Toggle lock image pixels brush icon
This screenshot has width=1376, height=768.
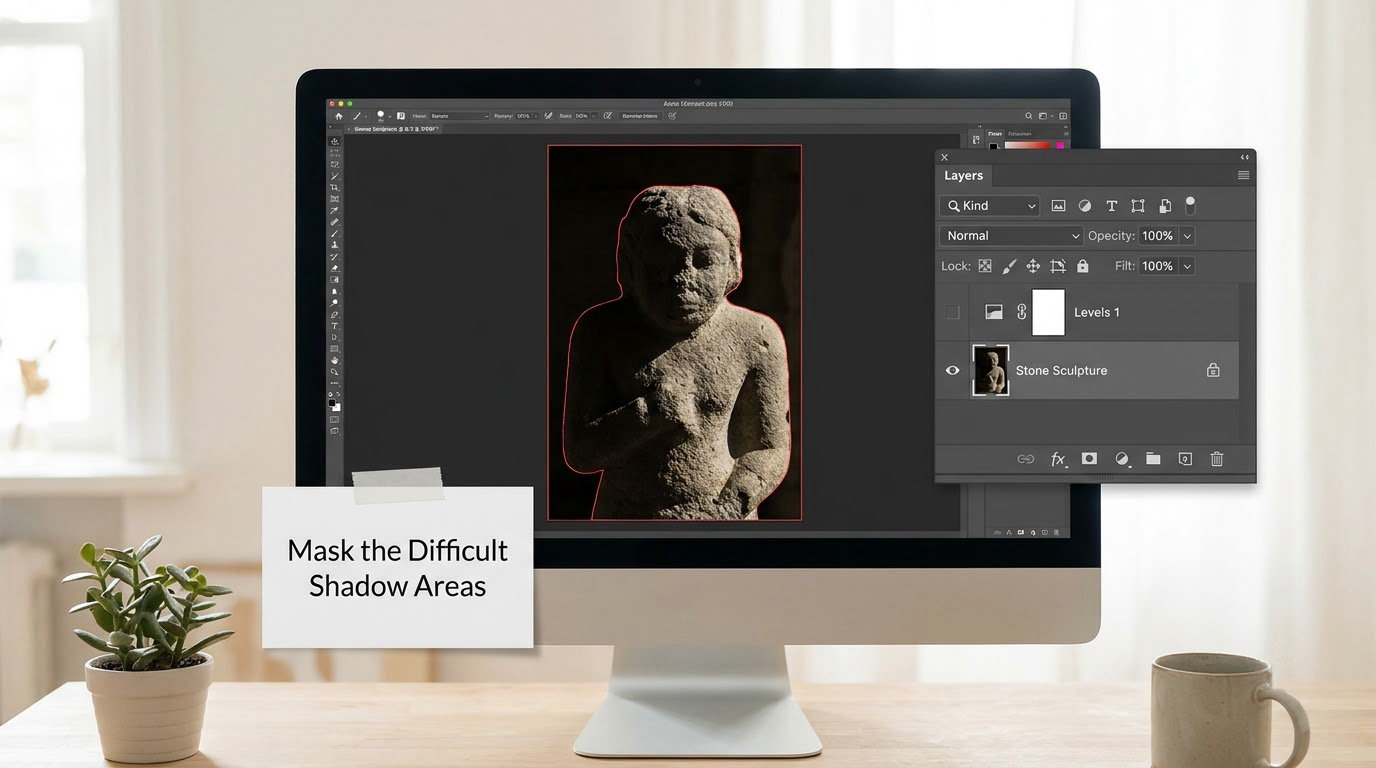(x=1009, y=266)
